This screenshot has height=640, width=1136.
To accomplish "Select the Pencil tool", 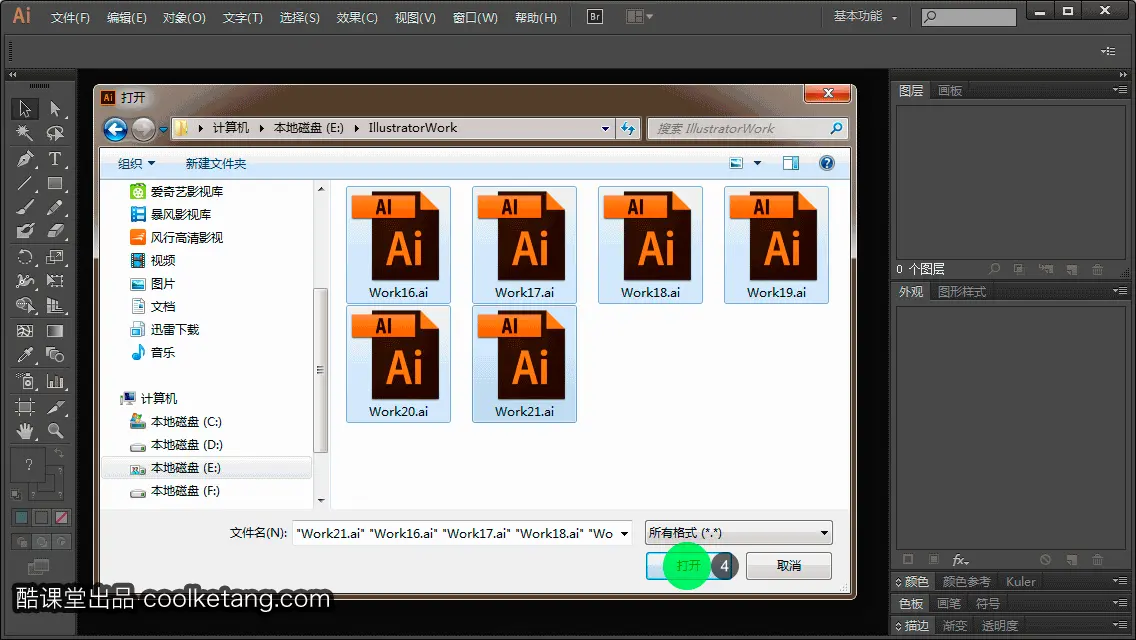I will (x=55, y=208).
